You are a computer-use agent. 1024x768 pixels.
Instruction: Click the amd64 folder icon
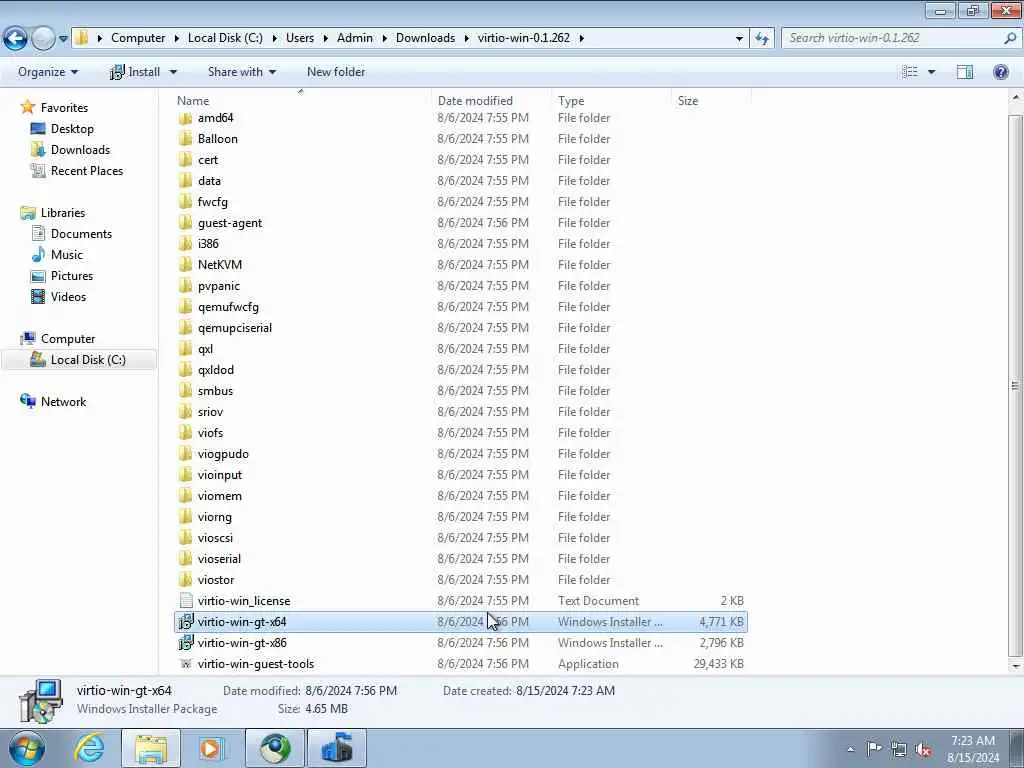pyautogui.click(x=185, y=118)
